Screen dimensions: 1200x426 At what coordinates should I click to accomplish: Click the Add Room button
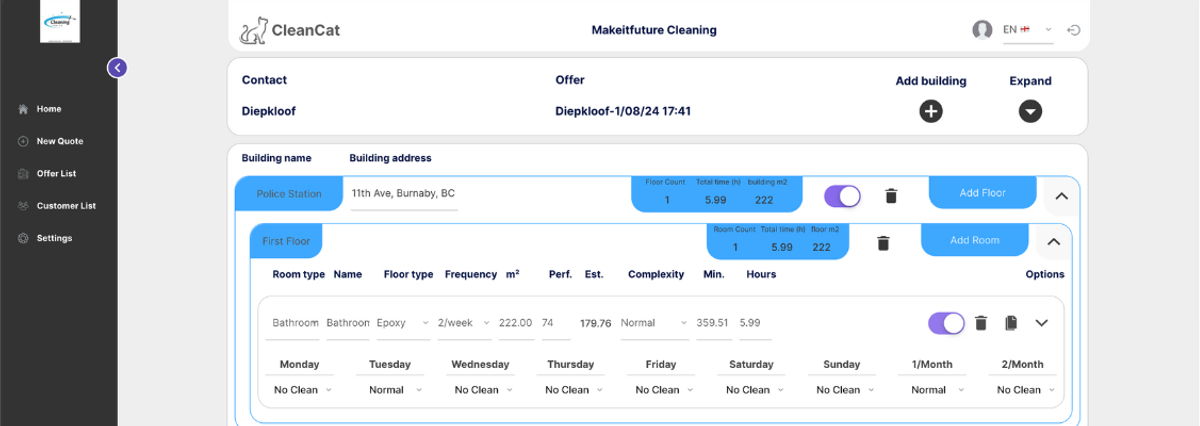pos(974,240)
